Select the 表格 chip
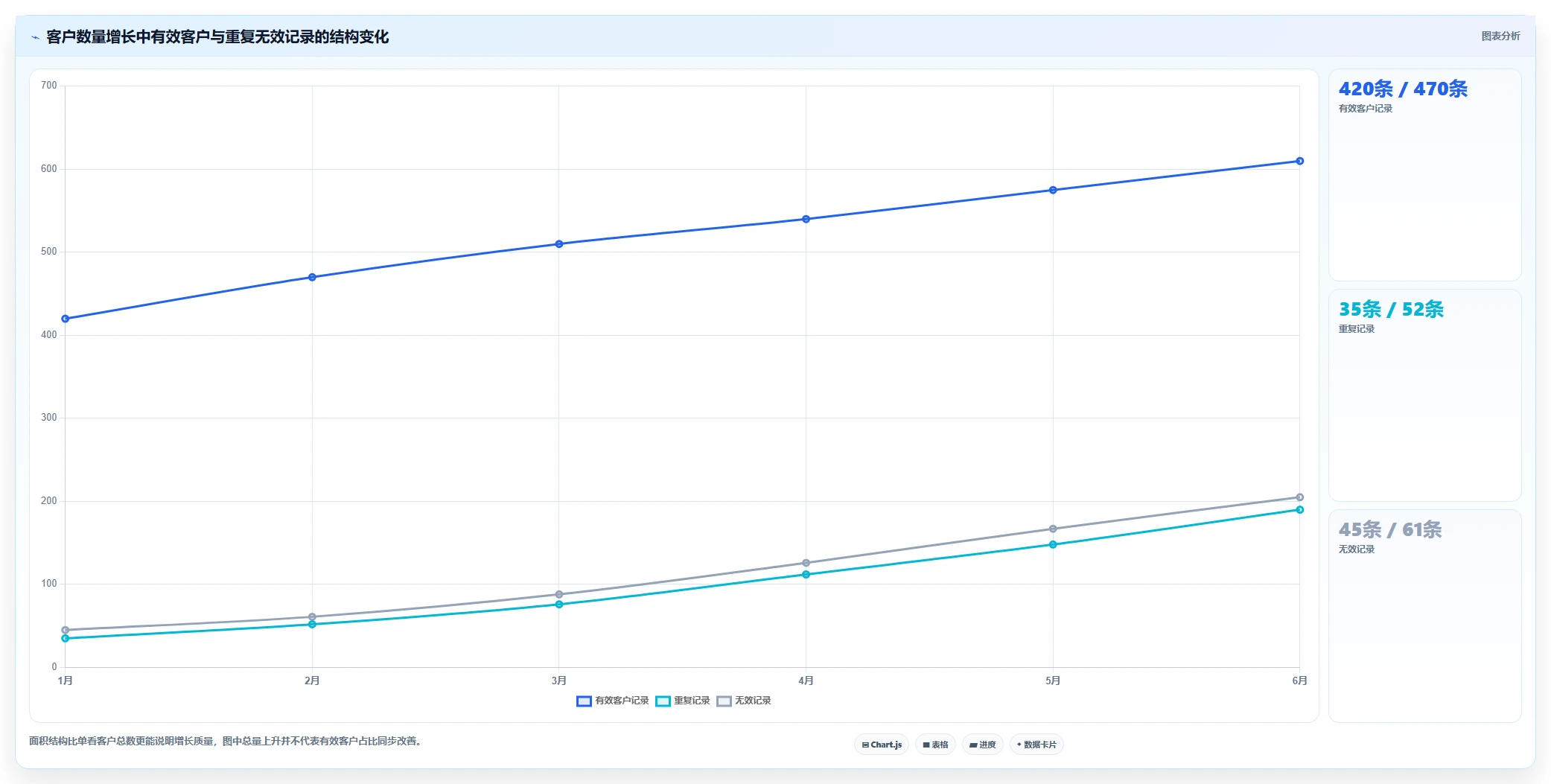The width and height of the screenshot is (1551, 784). 935,745
